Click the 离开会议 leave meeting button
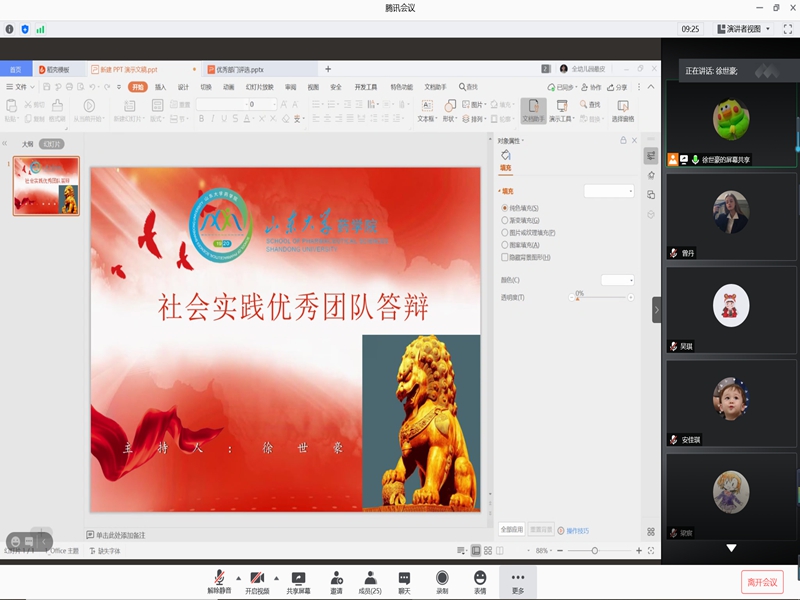This screenshot has width=800, height=600. point(762,582)
